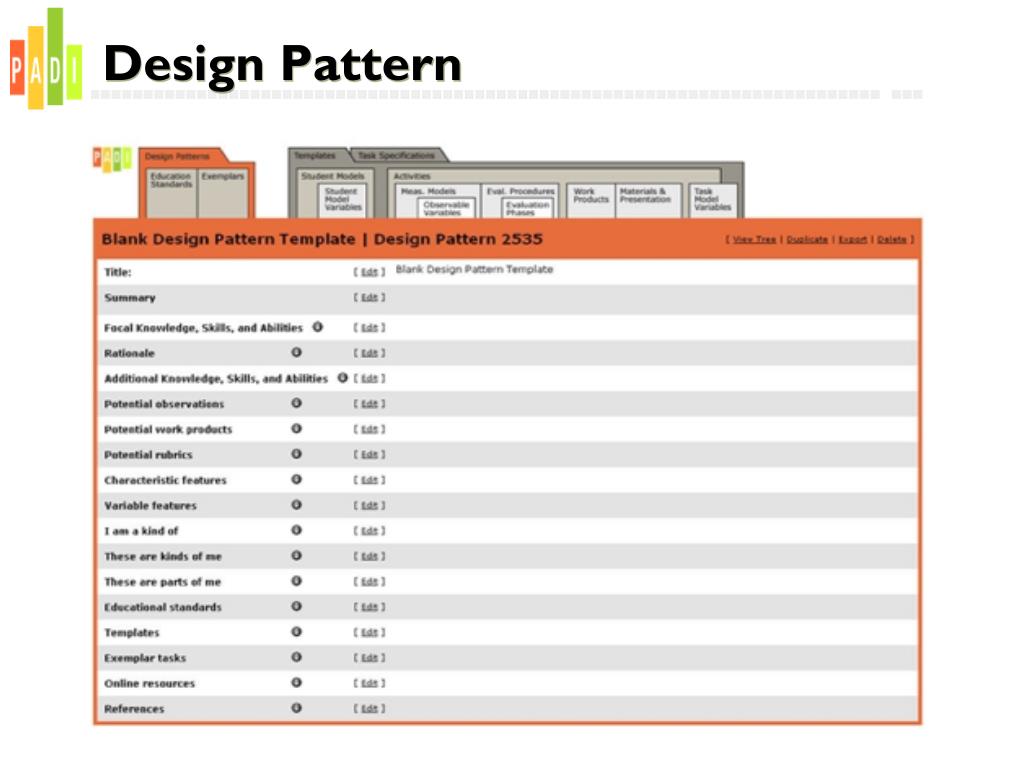The height and width of the screenshot is (768, 1024).
Task: Open Eval. Procedures navigation box
Action: [x=520, y=191]
